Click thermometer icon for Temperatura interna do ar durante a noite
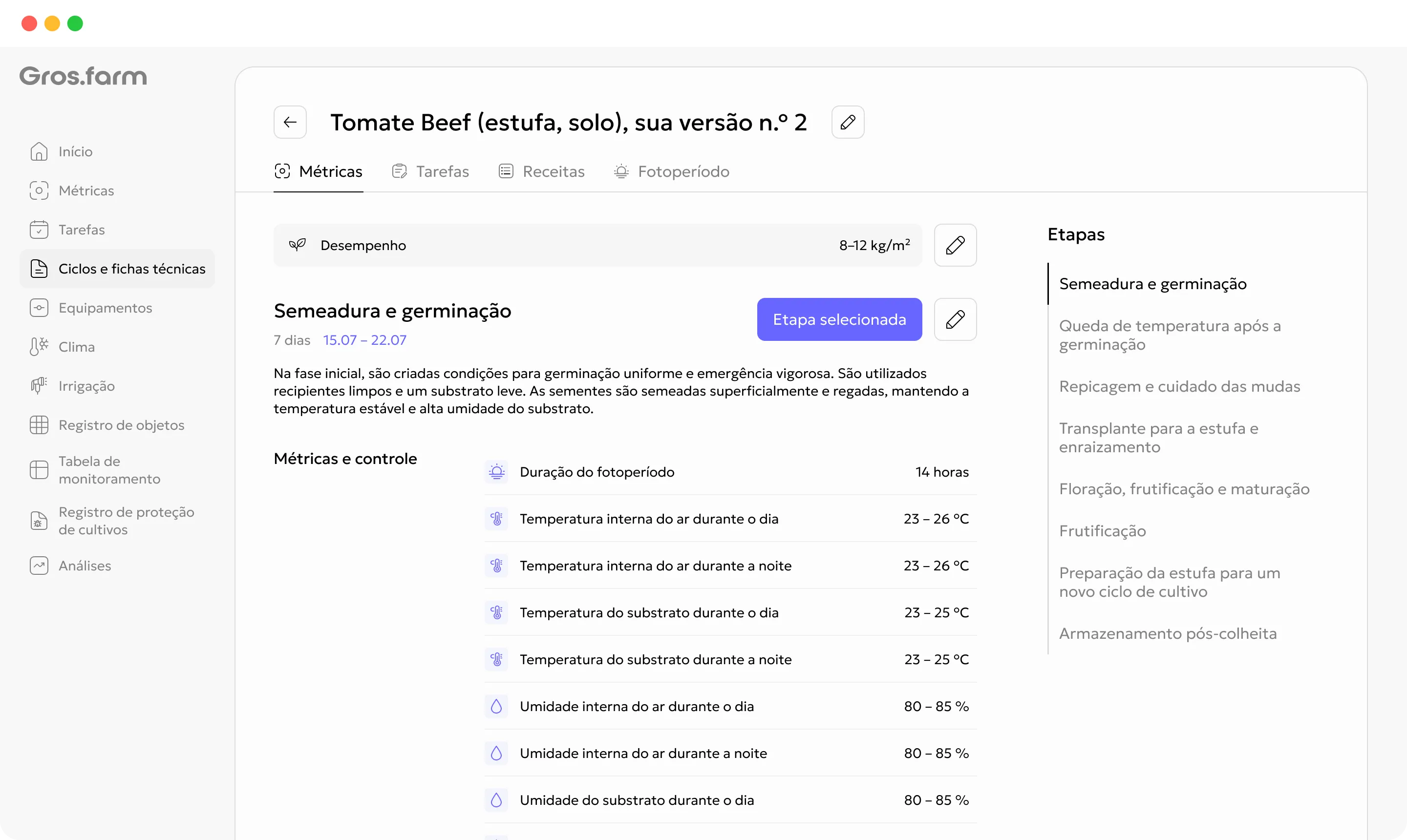The height and width of the screenshot is (840, 1407). point(496,566)
